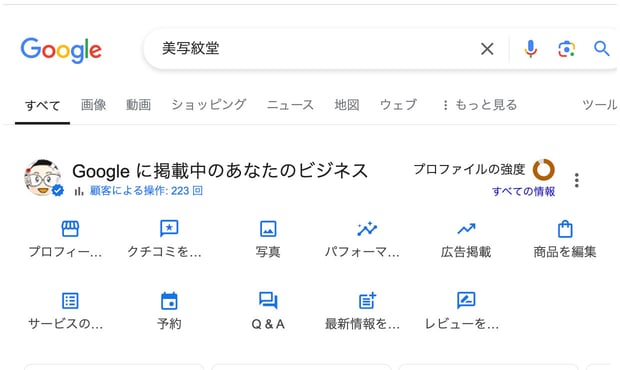The image size is (620, 370).
Task: Open the ウェブ tab
Action: [x=398, y=105]
